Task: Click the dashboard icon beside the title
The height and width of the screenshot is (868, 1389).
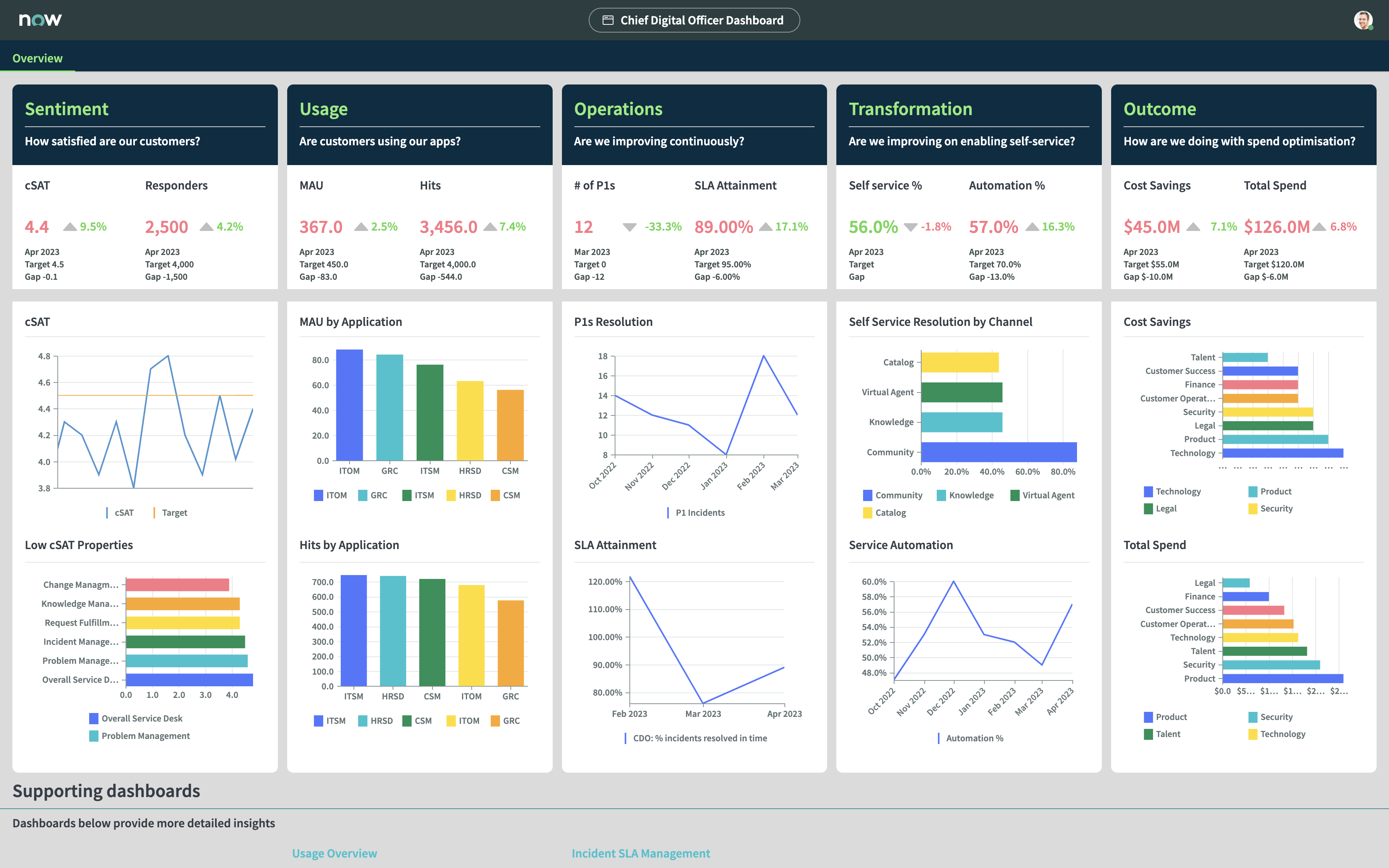Action: click(x=608, y=21)
